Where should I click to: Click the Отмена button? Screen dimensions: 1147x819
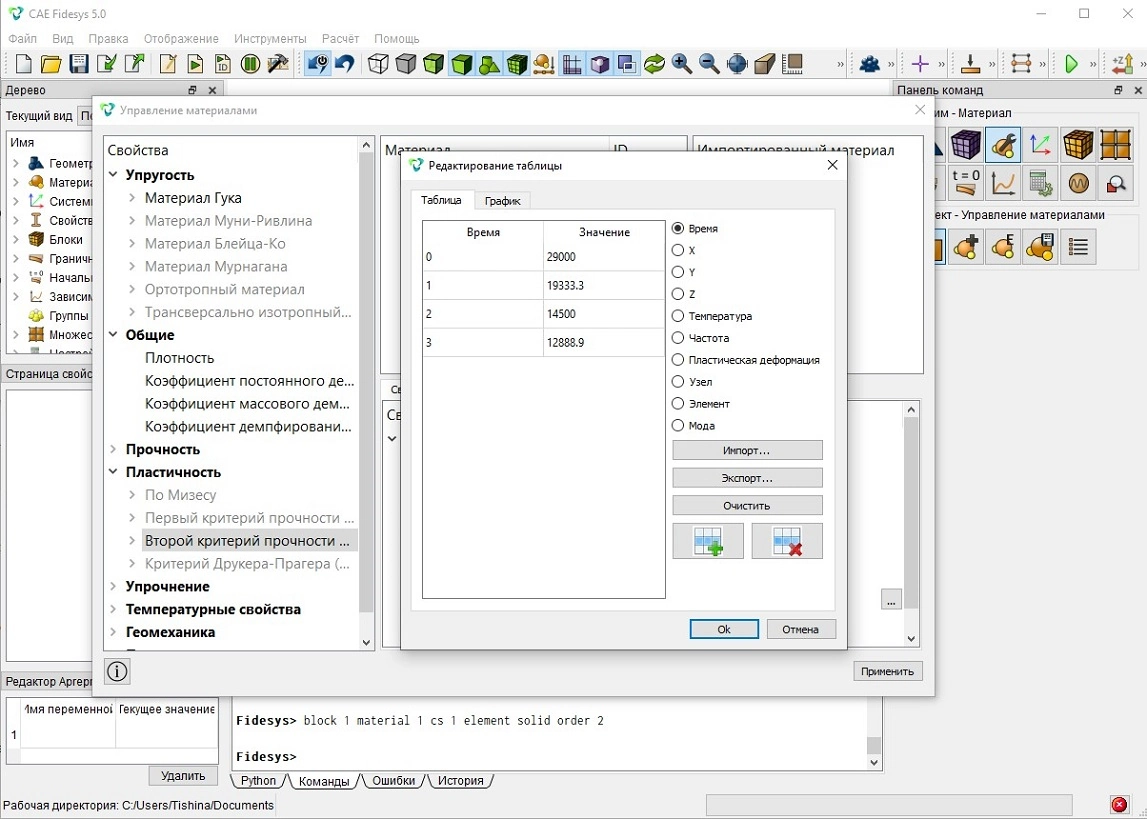tap(800, 629)
